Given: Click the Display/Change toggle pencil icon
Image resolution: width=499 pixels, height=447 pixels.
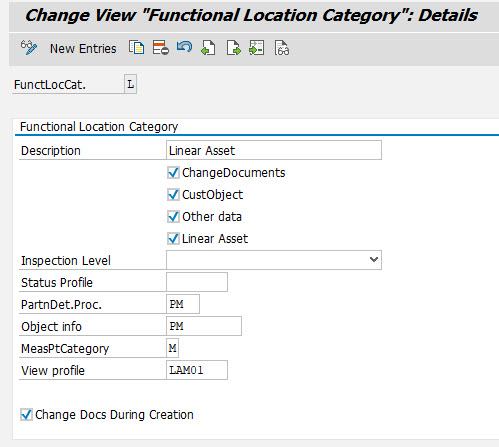Looking at the screenshot, I should pos(29,48).
